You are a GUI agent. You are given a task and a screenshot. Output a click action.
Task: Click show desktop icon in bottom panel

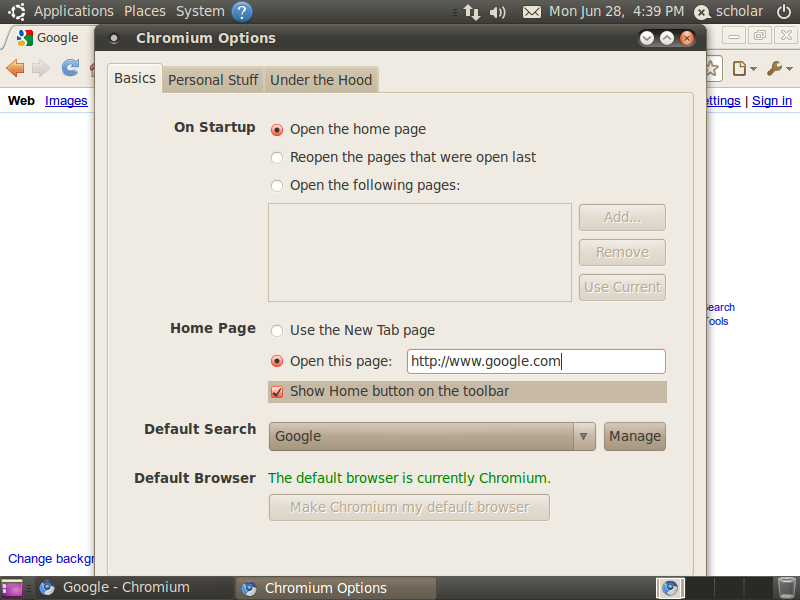tap(12, 588)
